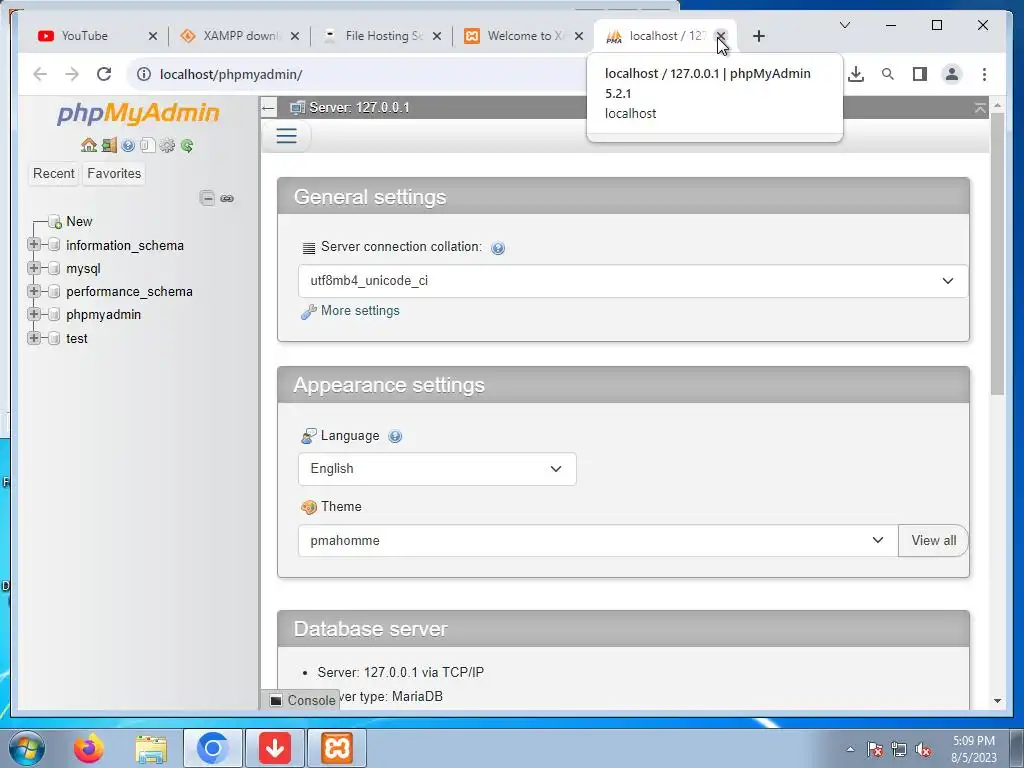The height and width of the screenshot is (768, 1024).
Task: Reload navigation panel with green refresh icon
Action: click(187, 145)
